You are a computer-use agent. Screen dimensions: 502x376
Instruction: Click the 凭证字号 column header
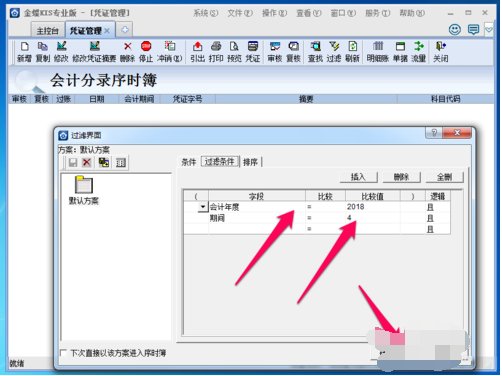[188, 99]
